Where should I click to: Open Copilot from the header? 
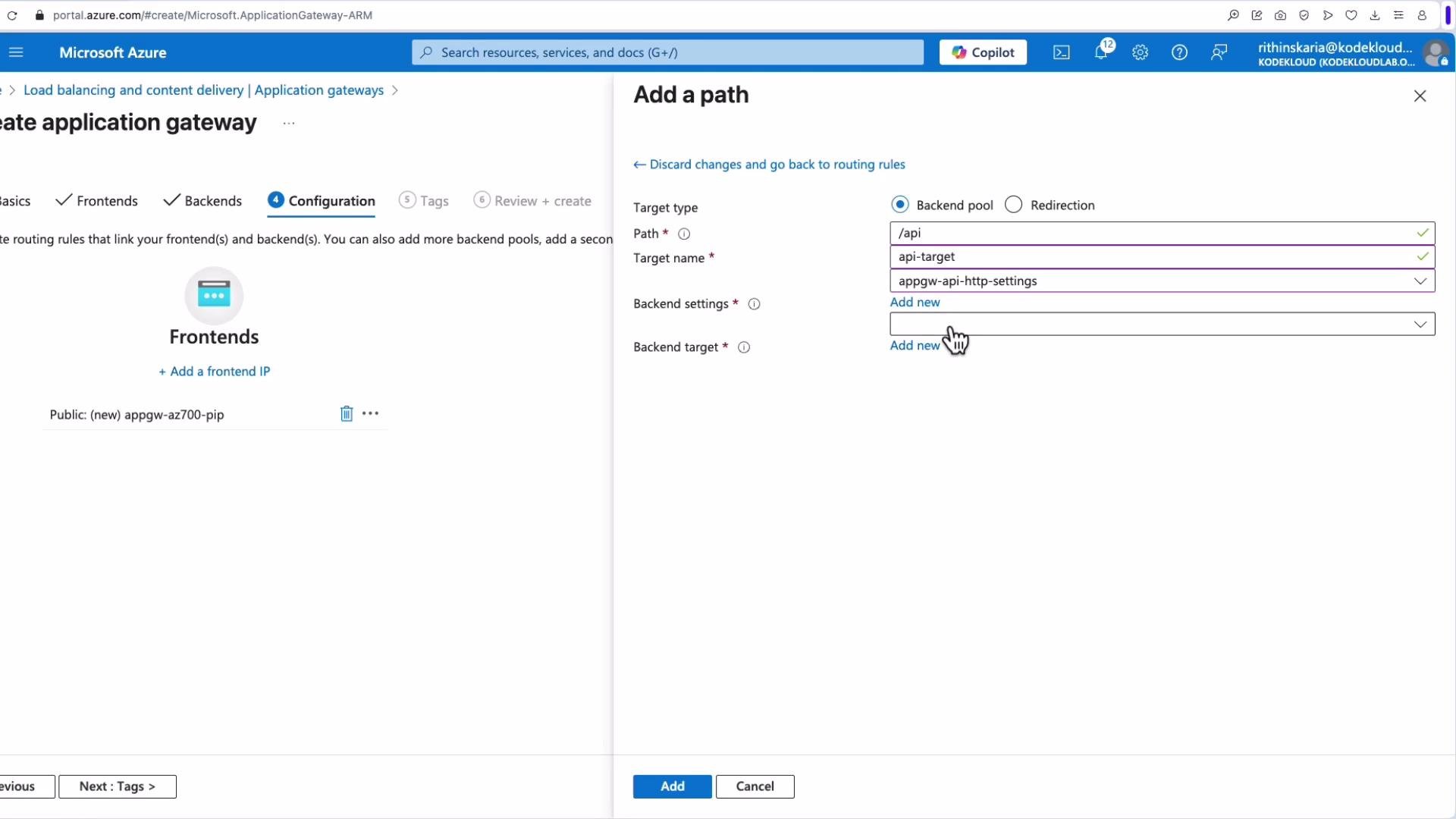coord(983,52)
